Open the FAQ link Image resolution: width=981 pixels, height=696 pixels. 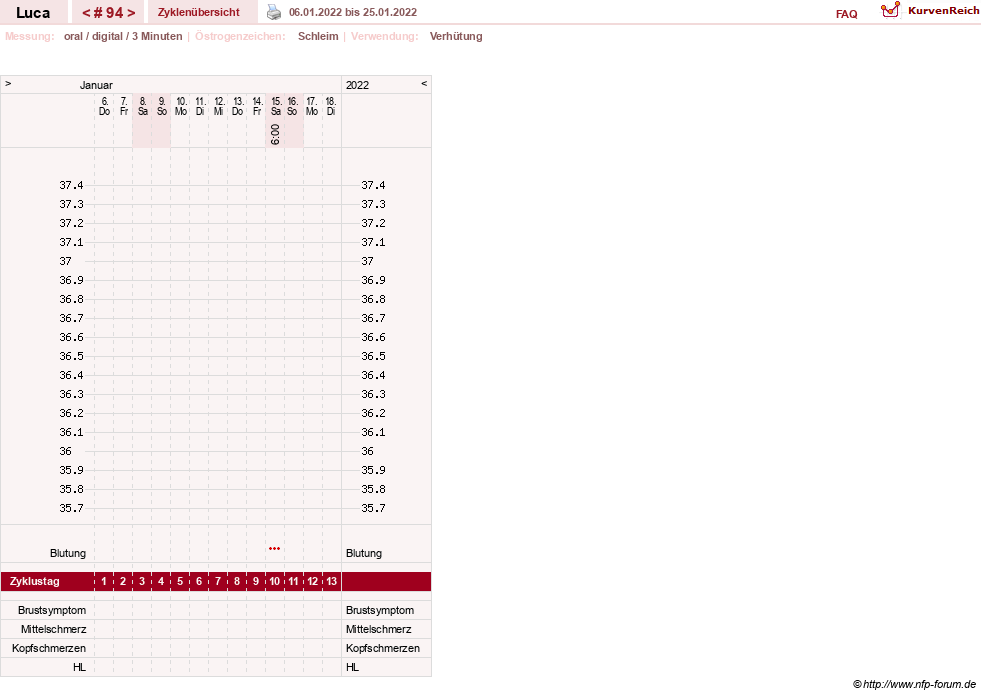click(846, 14)
